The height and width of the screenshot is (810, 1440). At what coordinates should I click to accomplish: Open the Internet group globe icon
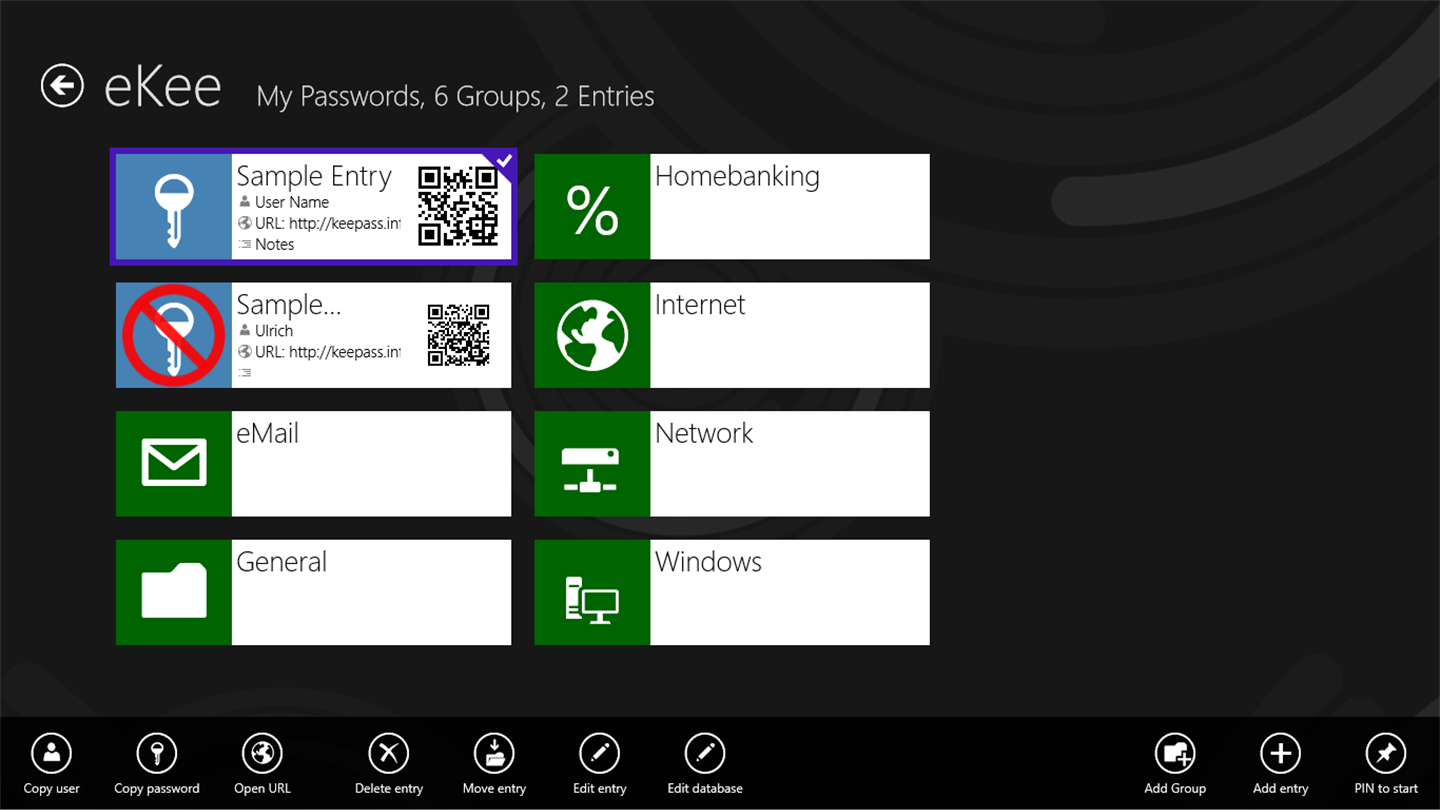(x=593, y=335)
